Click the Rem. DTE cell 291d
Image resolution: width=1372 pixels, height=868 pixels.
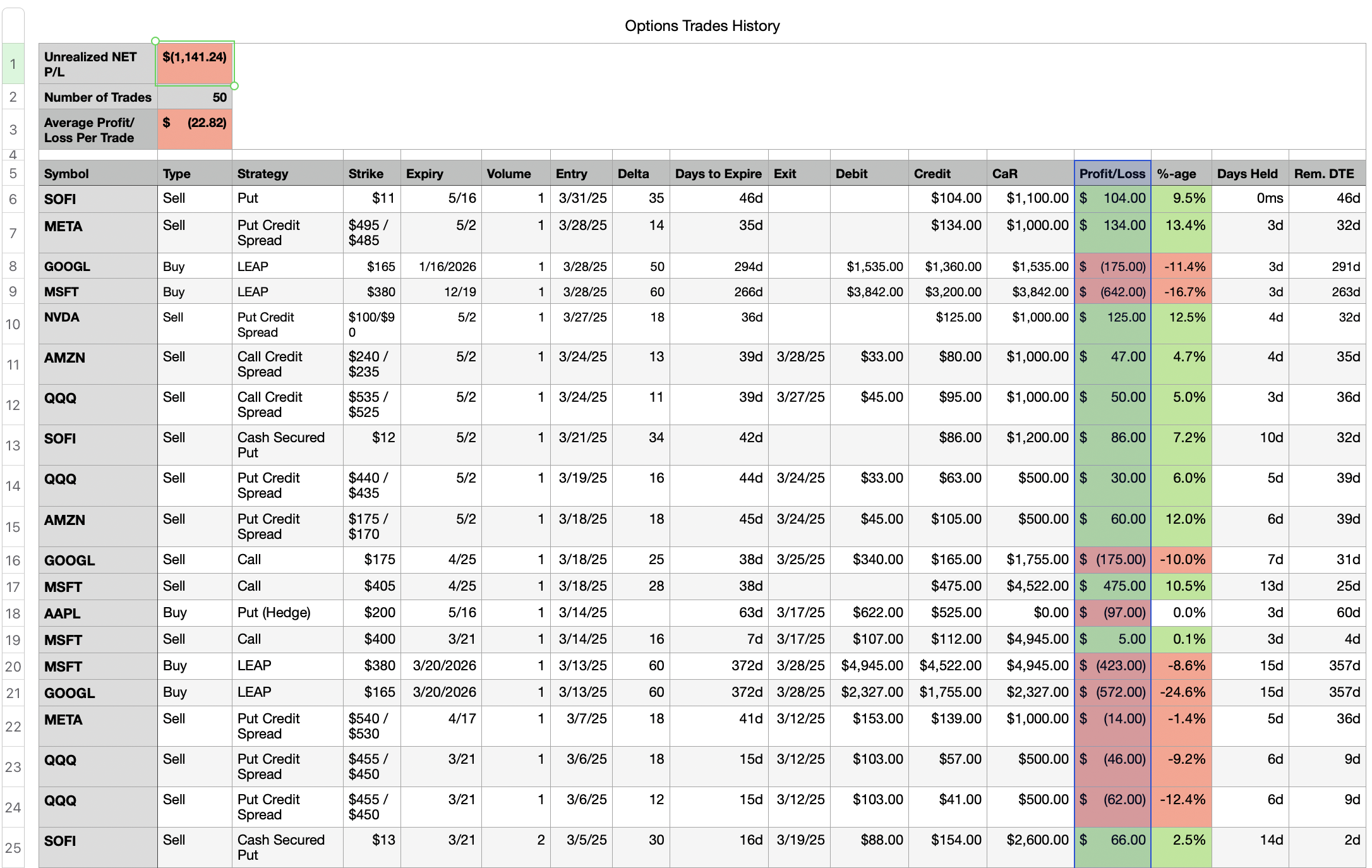[1327, 267]
